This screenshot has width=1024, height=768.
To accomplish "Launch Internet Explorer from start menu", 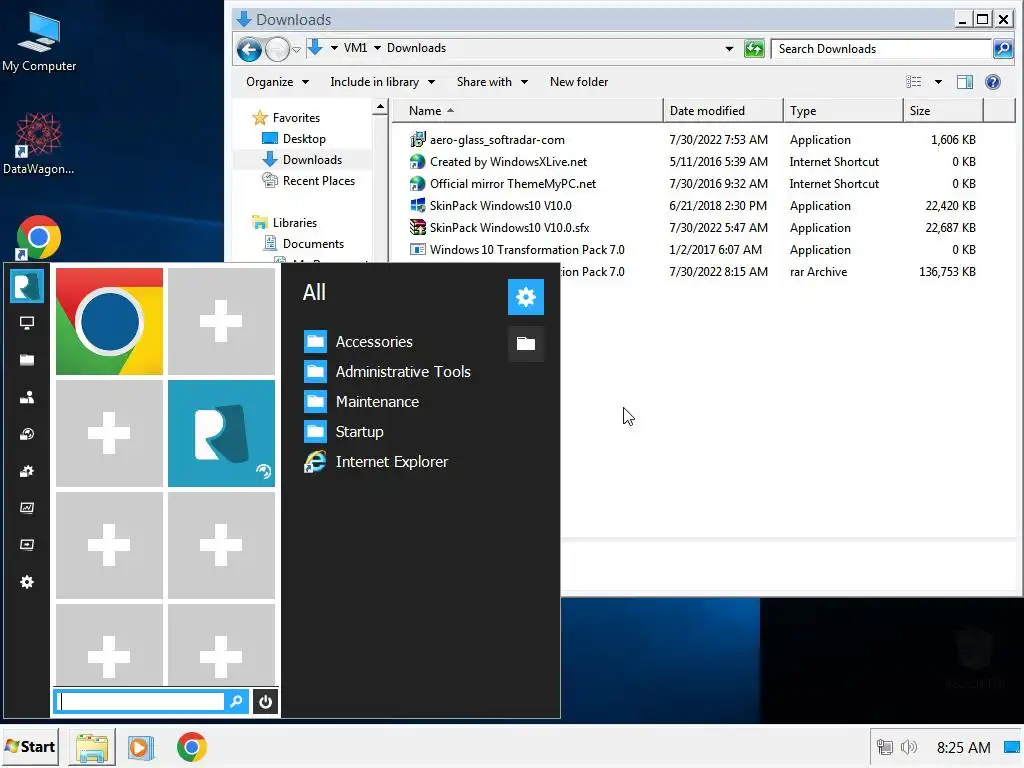I will 376,462.
